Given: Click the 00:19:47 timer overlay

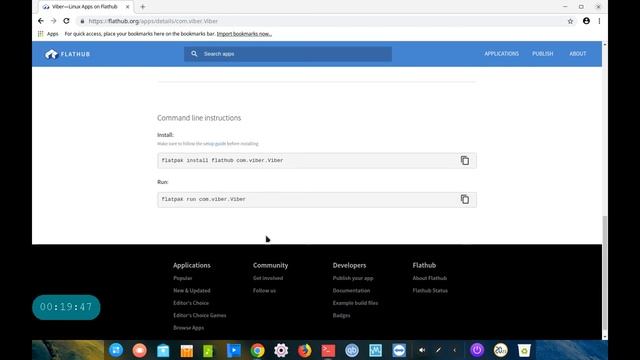Looking at the screenshot, I should (x=66, y=307).
